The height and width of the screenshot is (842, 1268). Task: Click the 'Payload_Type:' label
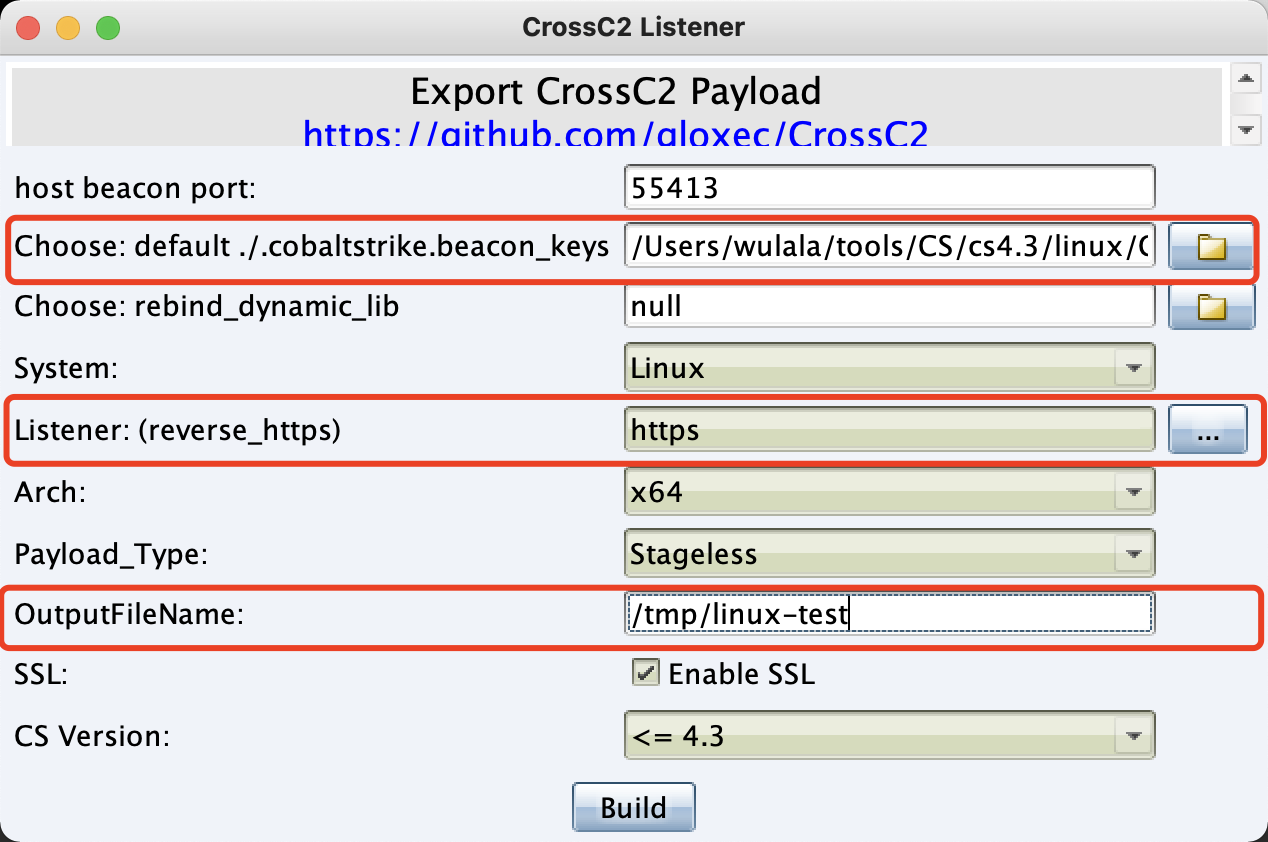coord(111,554)
